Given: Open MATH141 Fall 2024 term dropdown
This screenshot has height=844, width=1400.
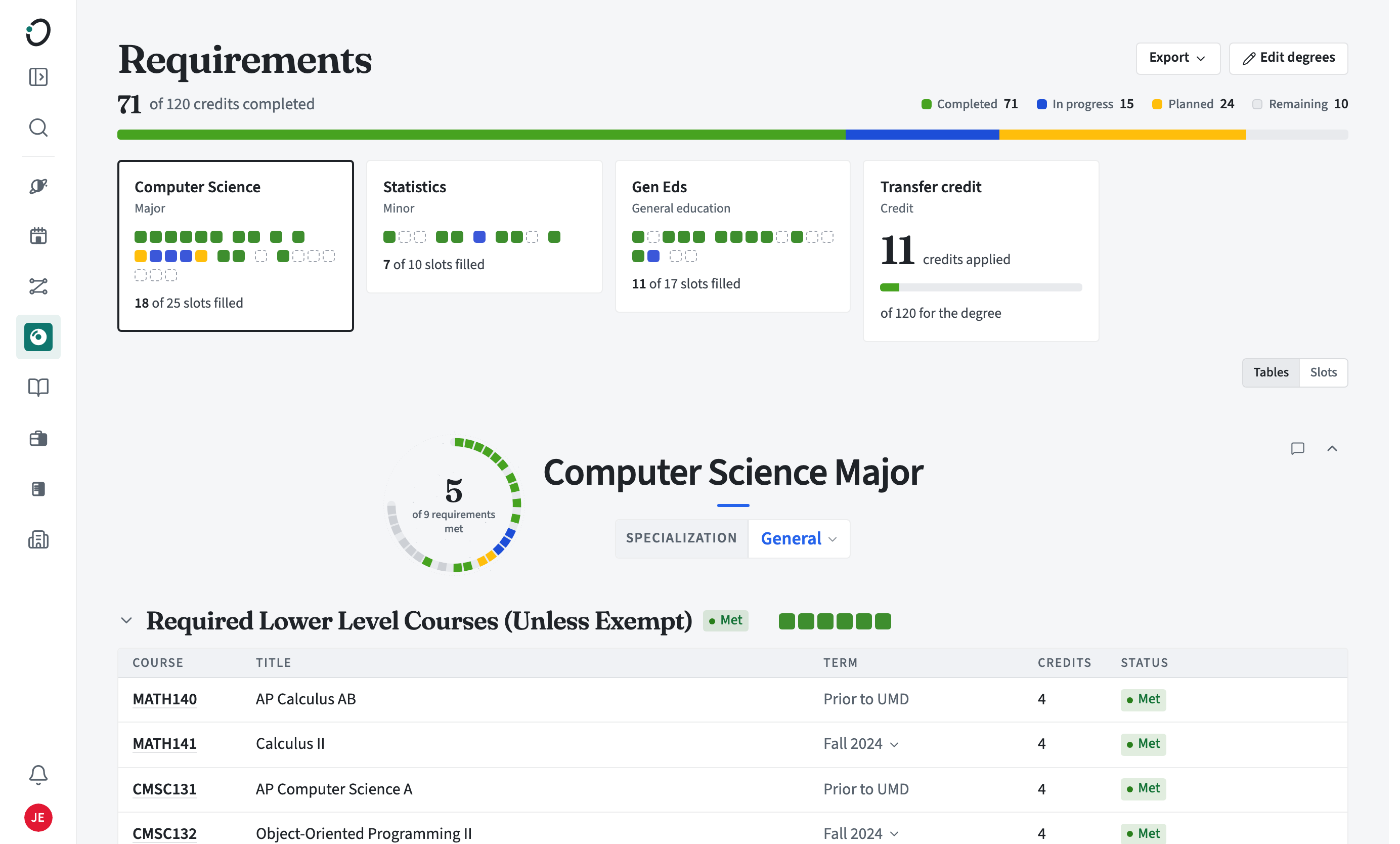Looking at the screenshot, I should point(861,743).
